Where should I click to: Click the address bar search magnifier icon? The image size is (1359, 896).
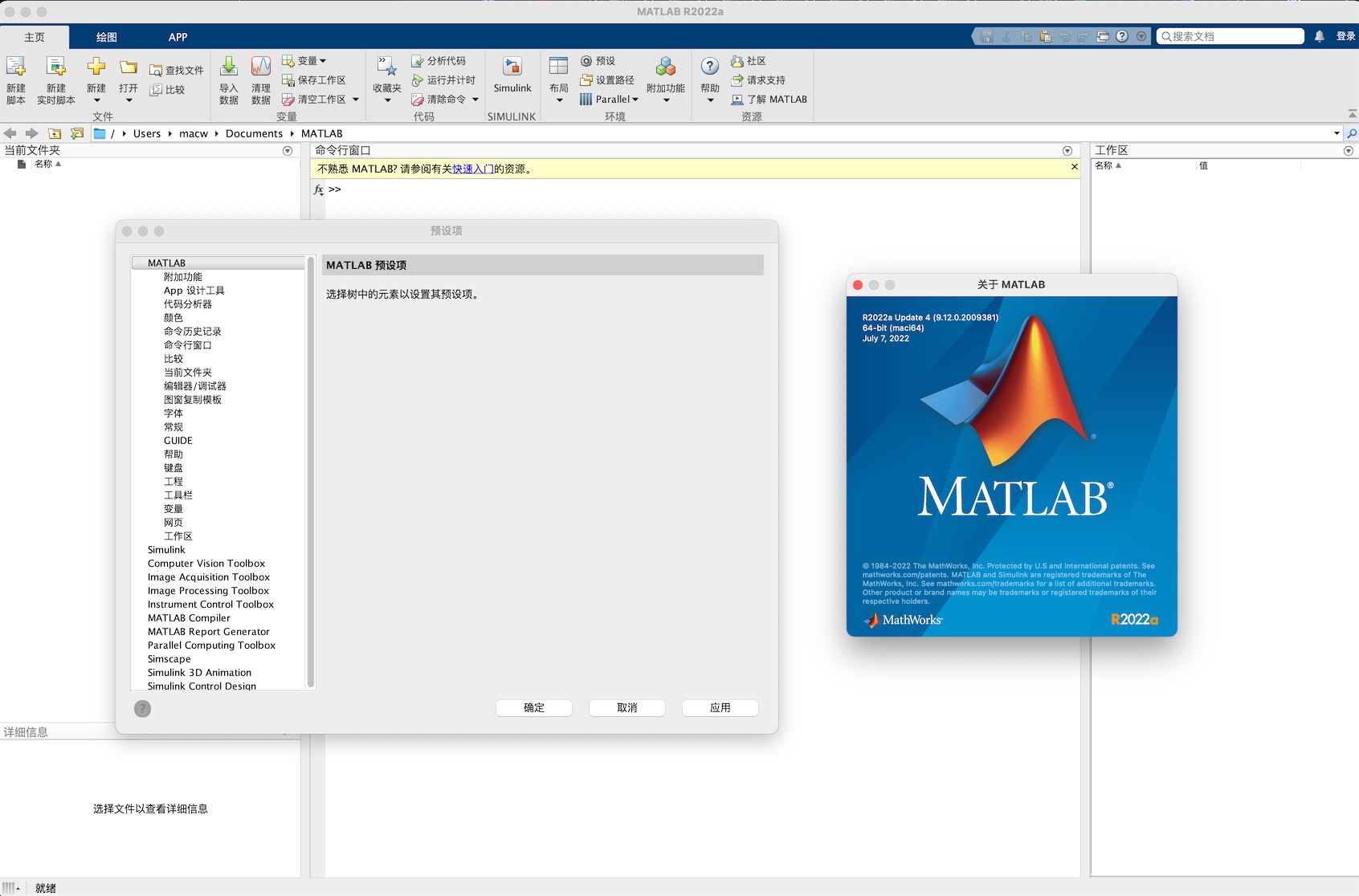1352,133
